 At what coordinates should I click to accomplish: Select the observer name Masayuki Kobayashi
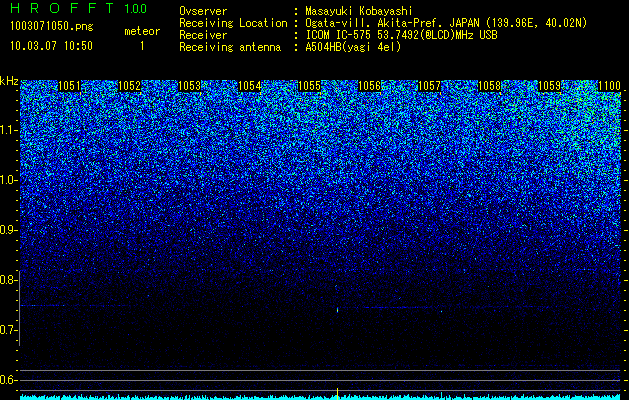tap(359, 11)
